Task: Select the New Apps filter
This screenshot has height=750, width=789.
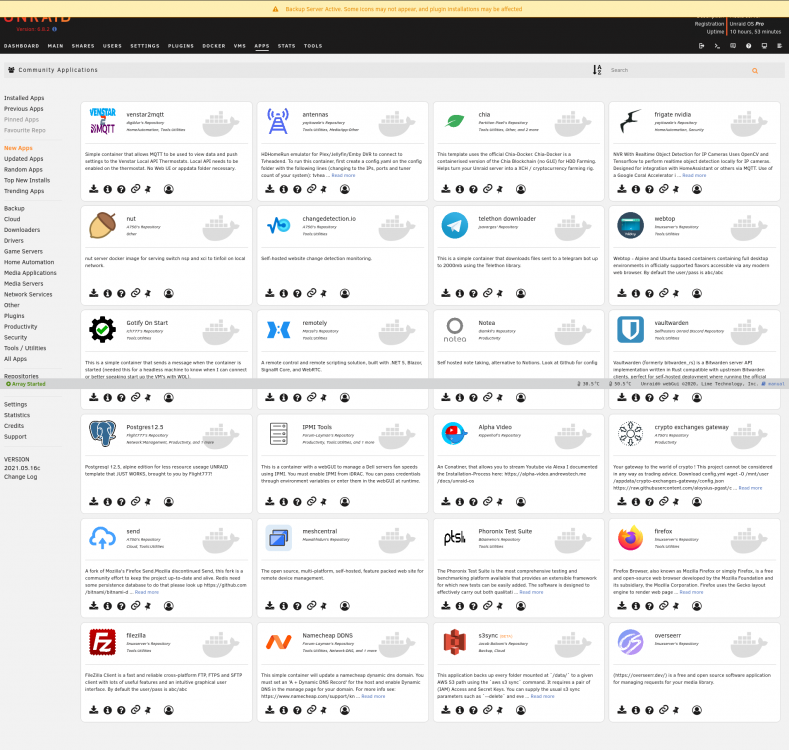Action: coord(18,148)
